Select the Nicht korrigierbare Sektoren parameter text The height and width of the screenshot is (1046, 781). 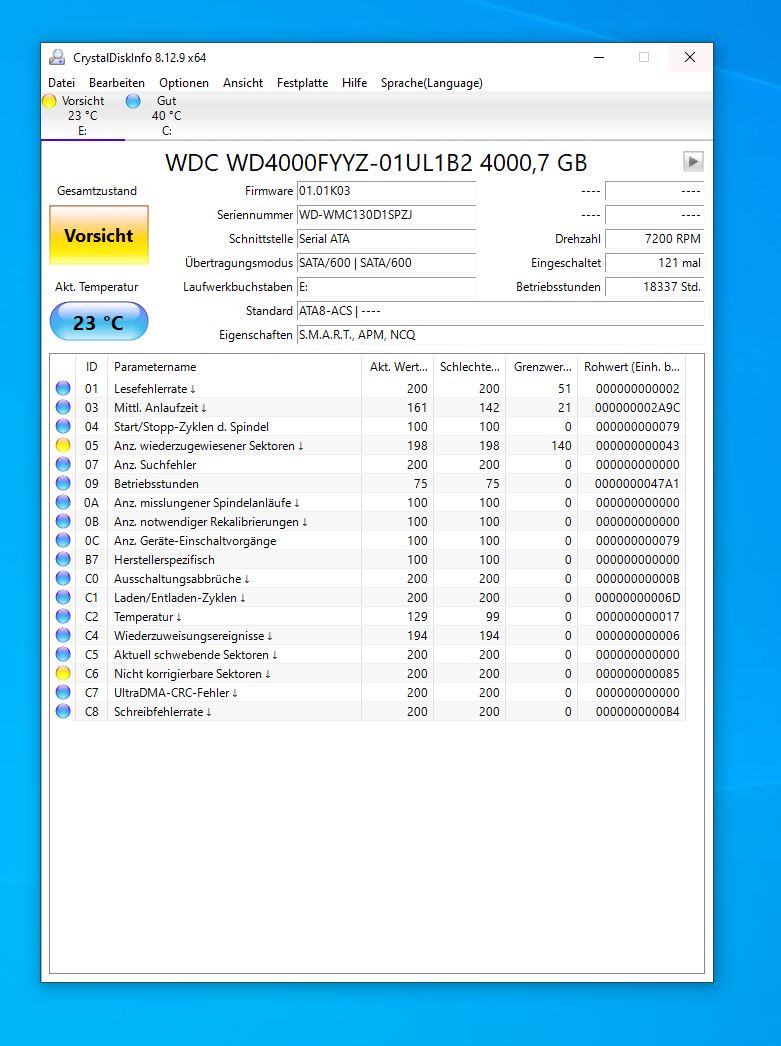click(x=192, y=674)
